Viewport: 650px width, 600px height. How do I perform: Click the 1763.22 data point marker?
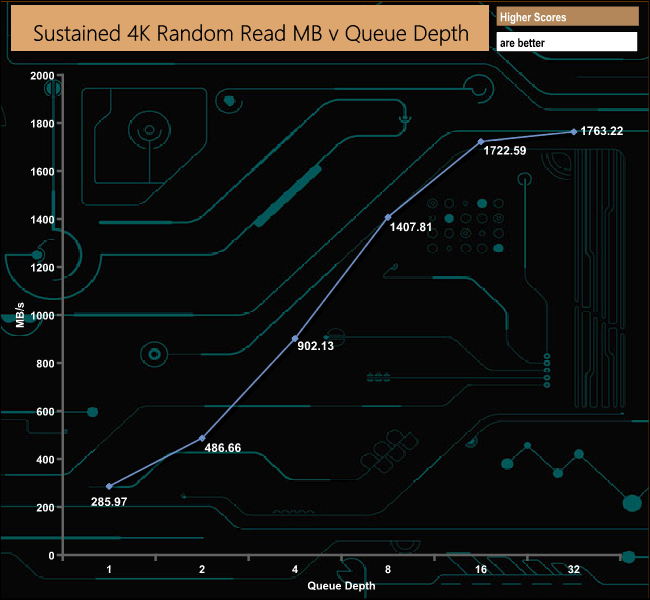(x=574, y=132)
